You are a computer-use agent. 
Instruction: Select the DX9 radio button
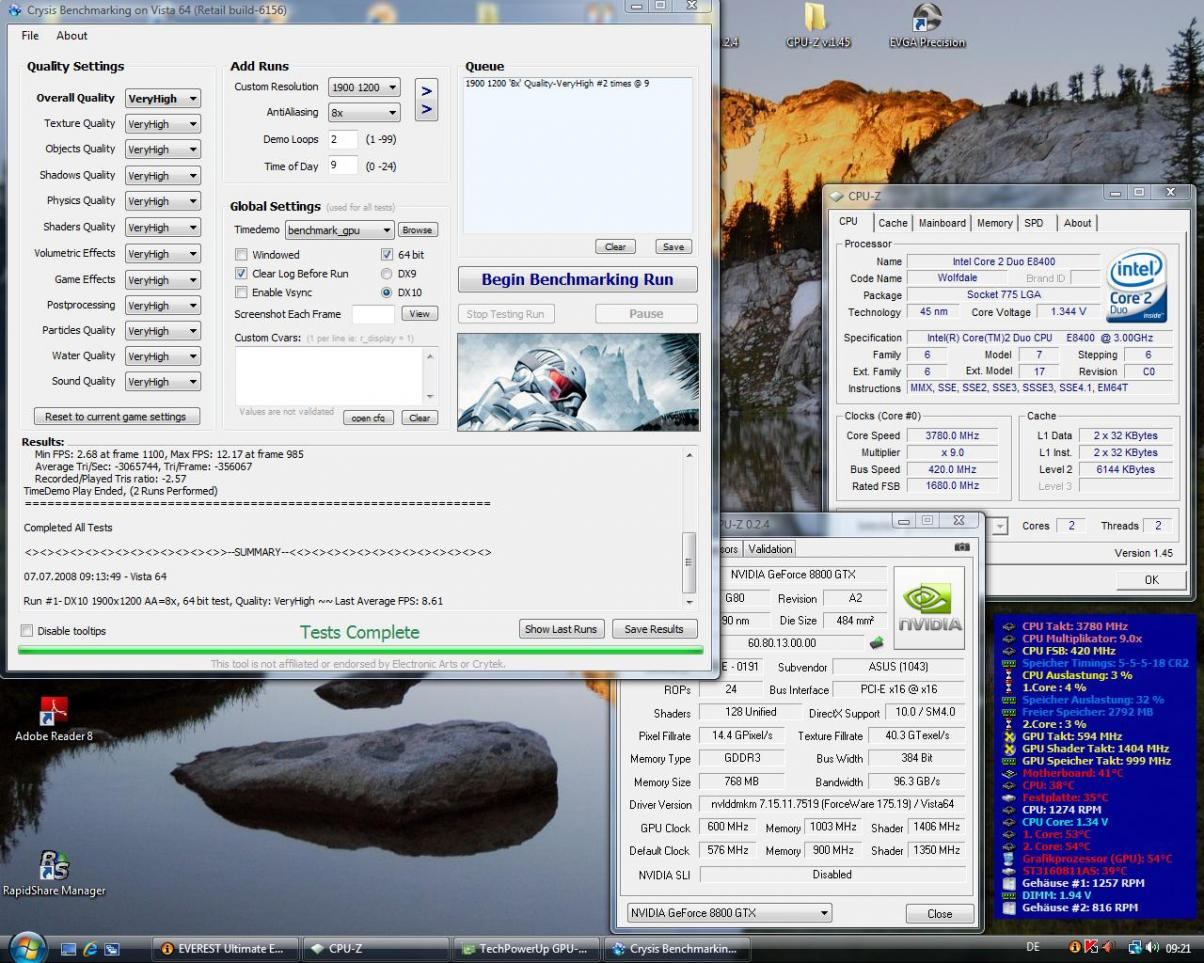tap(387, 273)
